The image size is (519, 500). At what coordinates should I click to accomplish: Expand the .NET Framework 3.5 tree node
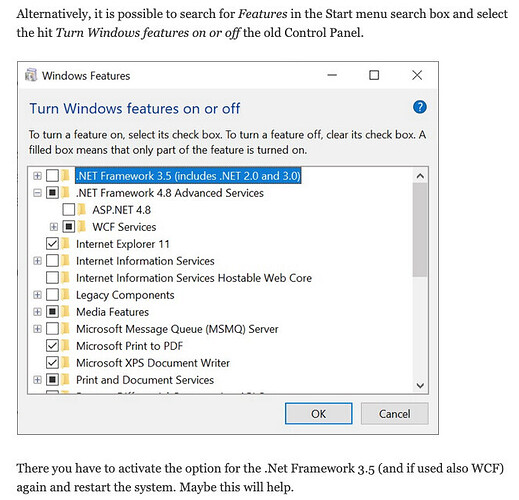point(37,176)
